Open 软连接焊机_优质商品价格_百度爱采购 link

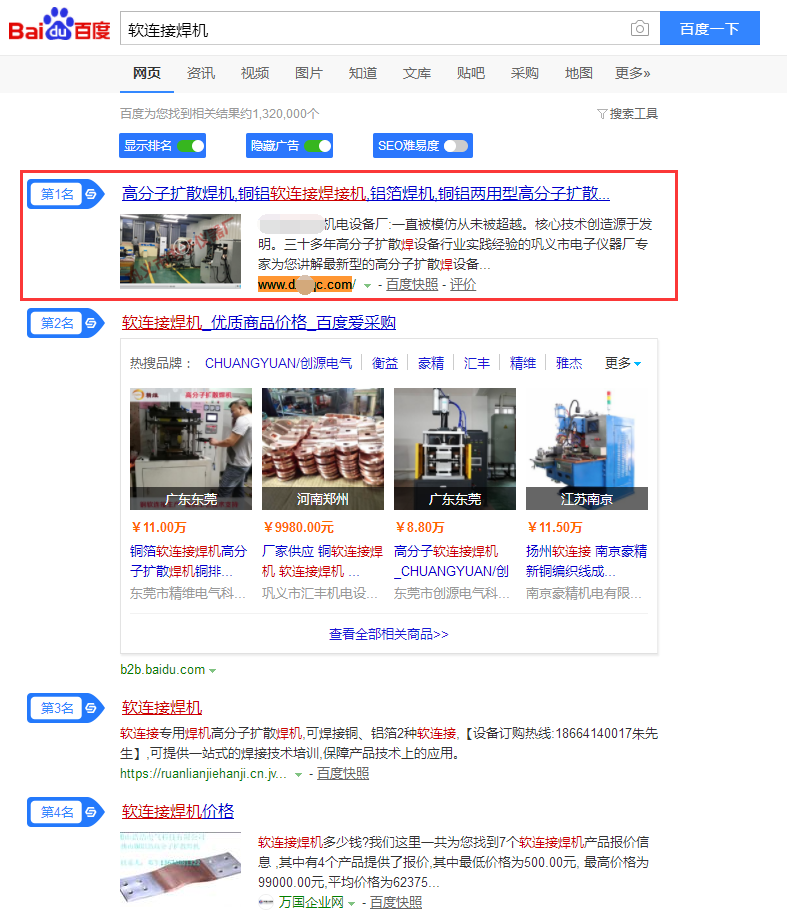259,323
